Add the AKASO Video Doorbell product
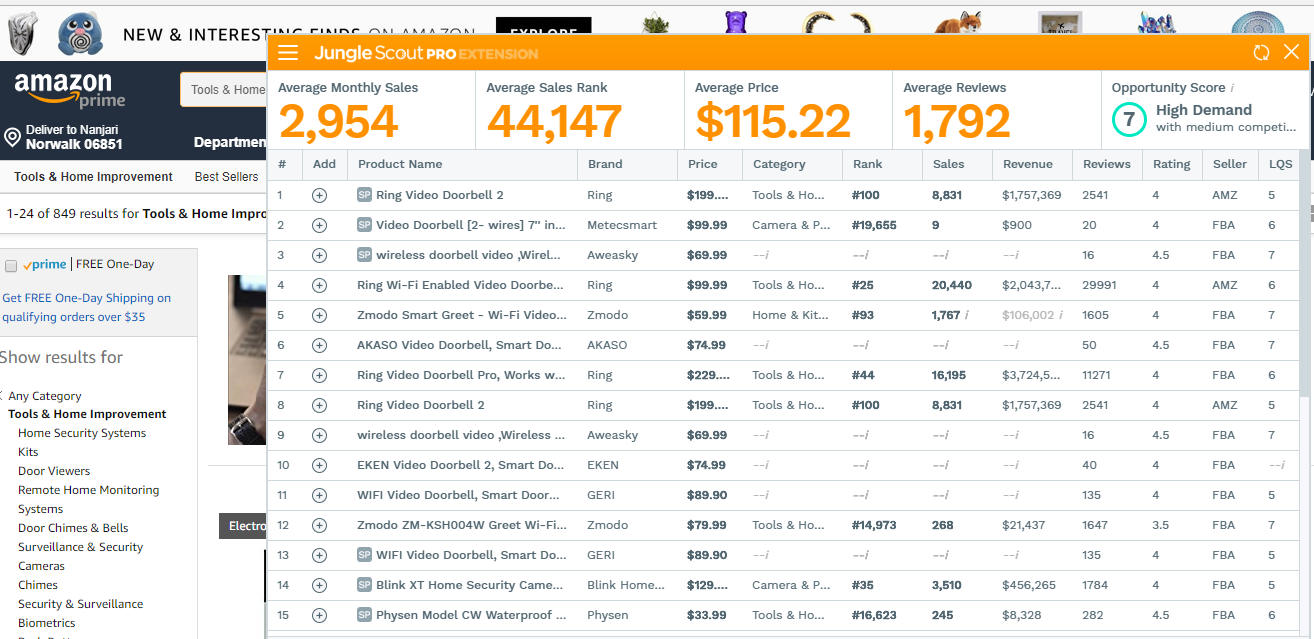This screenshot has width=1314, height=639. 319,345
